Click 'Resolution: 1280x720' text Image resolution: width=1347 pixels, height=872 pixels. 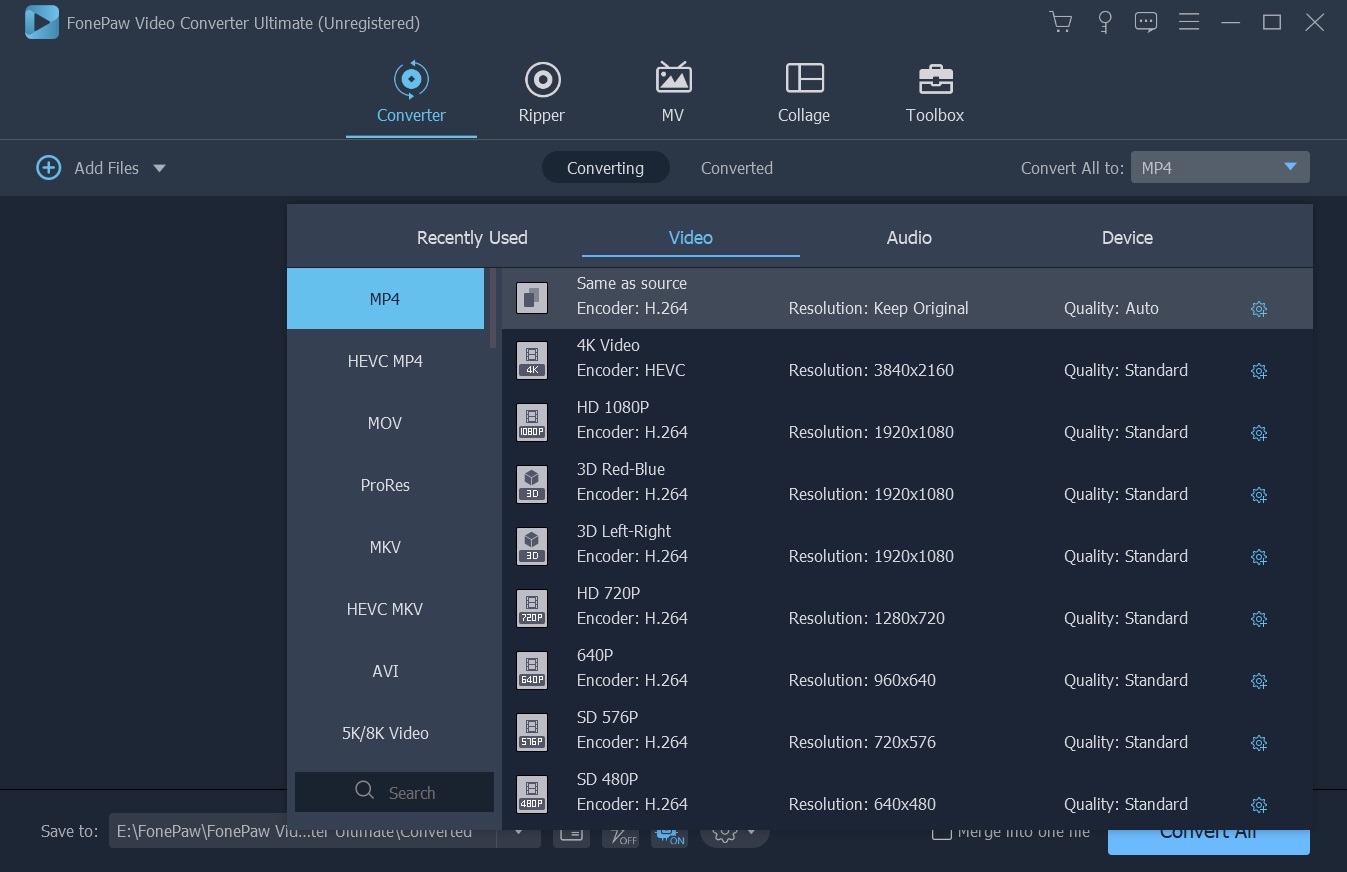click(867, 618)
